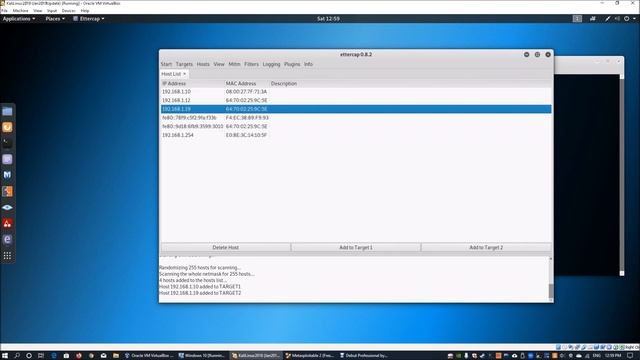The height and width of the screenshot is (360, 640).
Task: Open the Terminal icon in the dock
Action: (7, 143)
